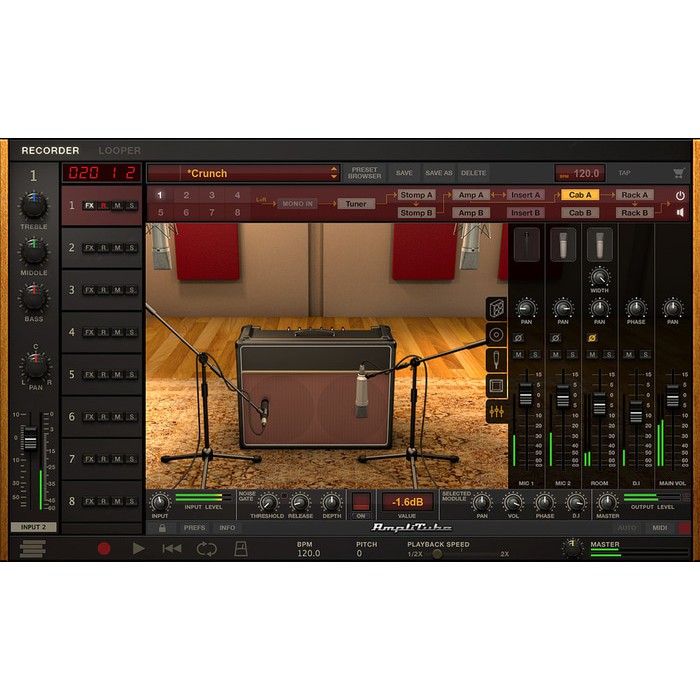Open the microphone selection icon
700x700 pixels.
(496, 360)
